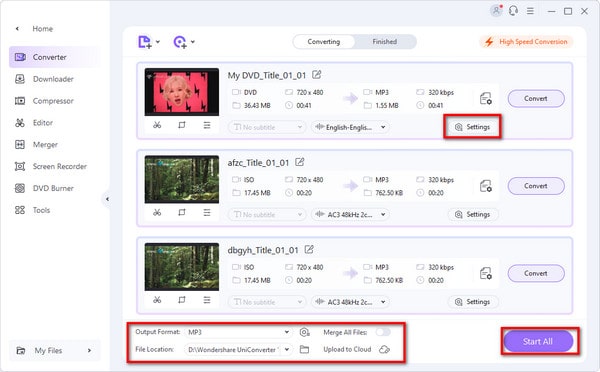Rename afzc_Title_01_01 with edit icon
Viewport: 600px width, 372px height.
300,162
